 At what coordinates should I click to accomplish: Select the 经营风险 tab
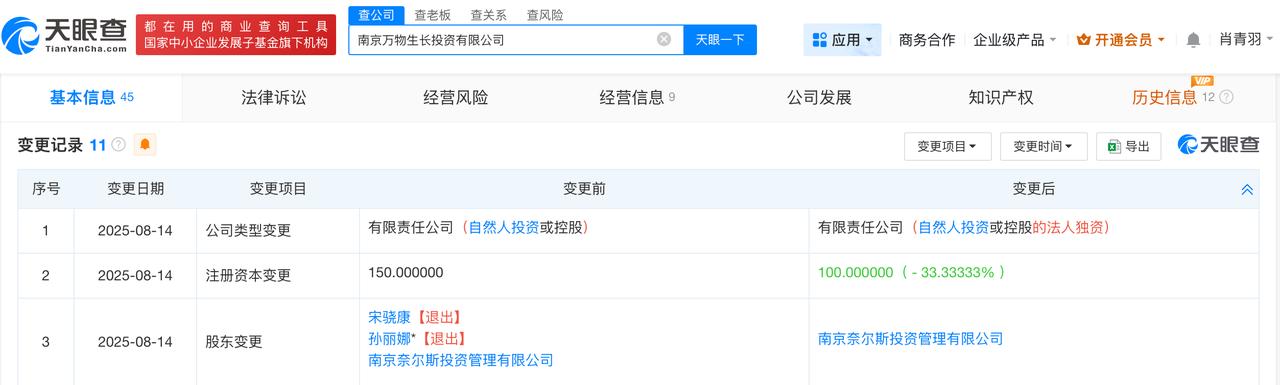pos(455,98)
